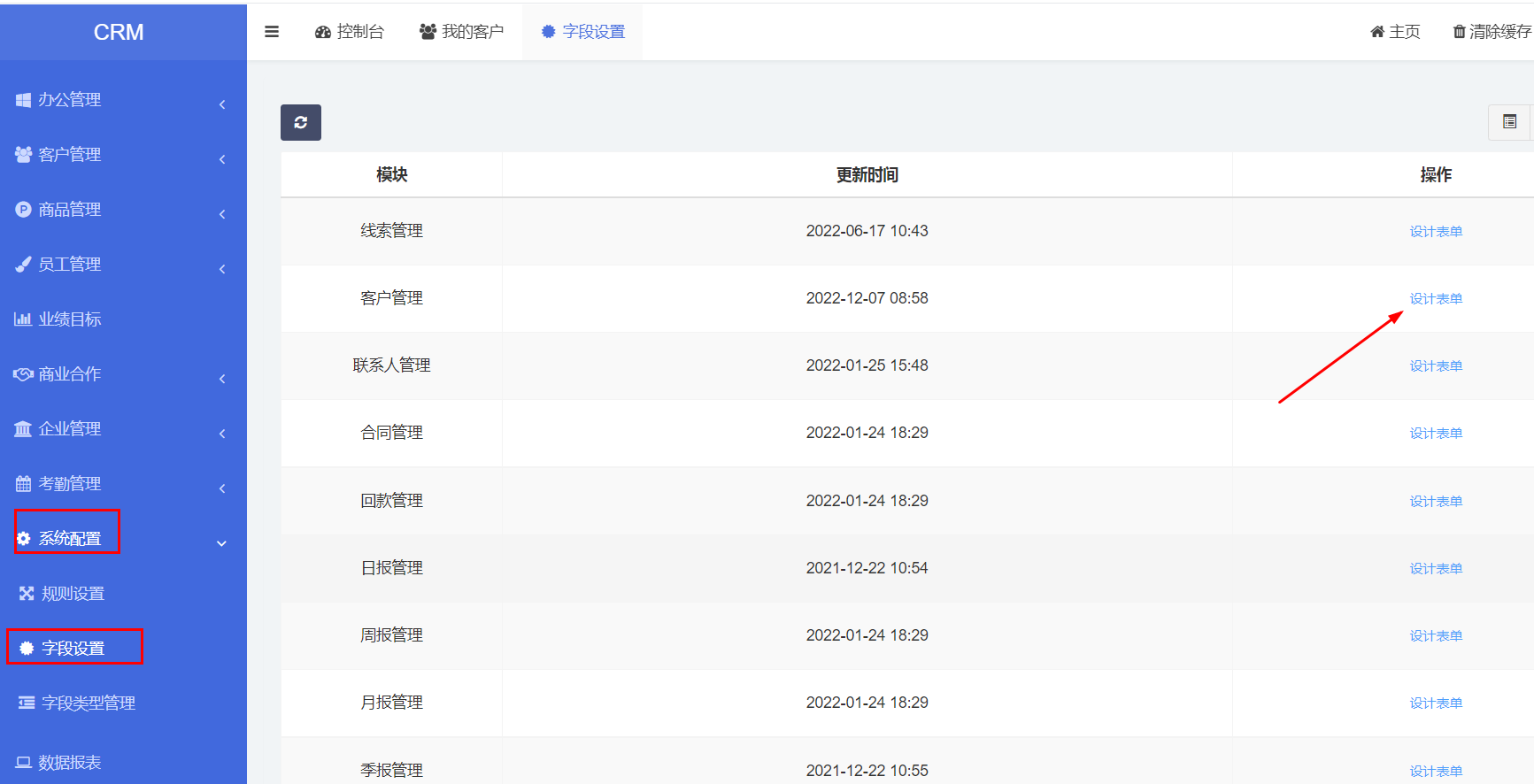Viewport: 1534px width, 784px height.
Task: Click the P icon beside 商品管理
Action: point(23,210)
